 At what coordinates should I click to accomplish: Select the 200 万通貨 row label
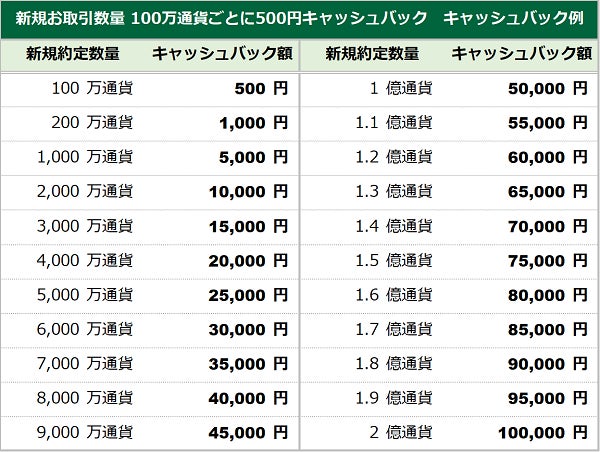pyautogui.click(x=94, y=122)
